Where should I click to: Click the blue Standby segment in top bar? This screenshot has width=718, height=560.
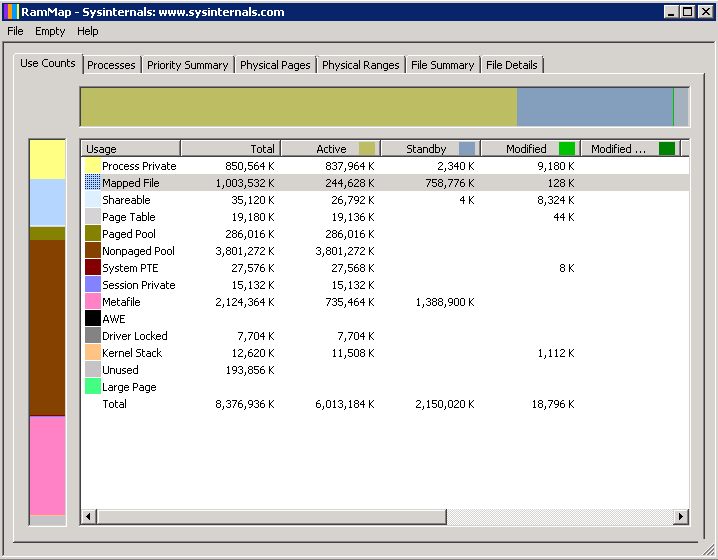tap(595, 107)
